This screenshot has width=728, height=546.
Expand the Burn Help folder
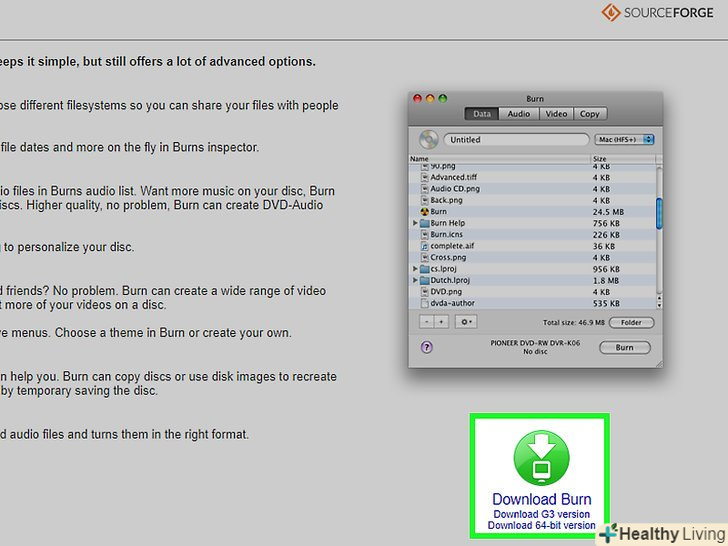pos(415,223)
